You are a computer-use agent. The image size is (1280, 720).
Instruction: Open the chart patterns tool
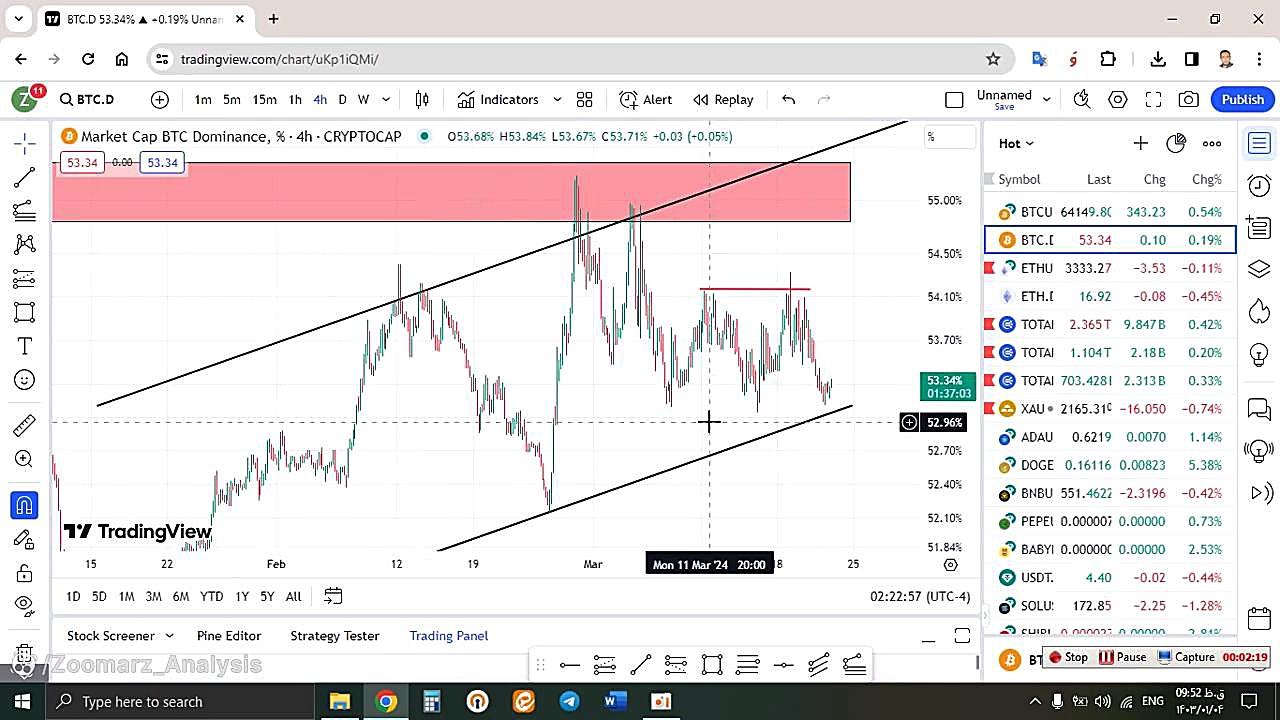[x=25, y=244]
